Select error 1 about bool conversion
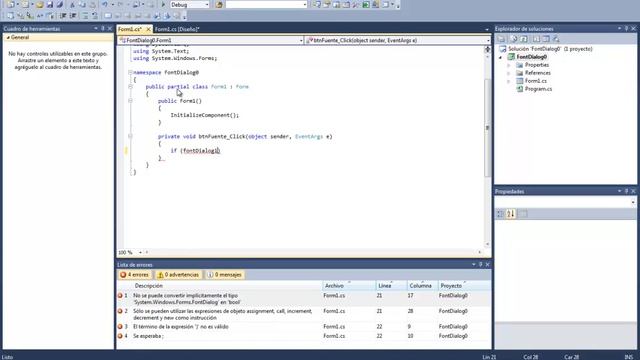Screen dimensions: 640x360 tap(304, 299)
